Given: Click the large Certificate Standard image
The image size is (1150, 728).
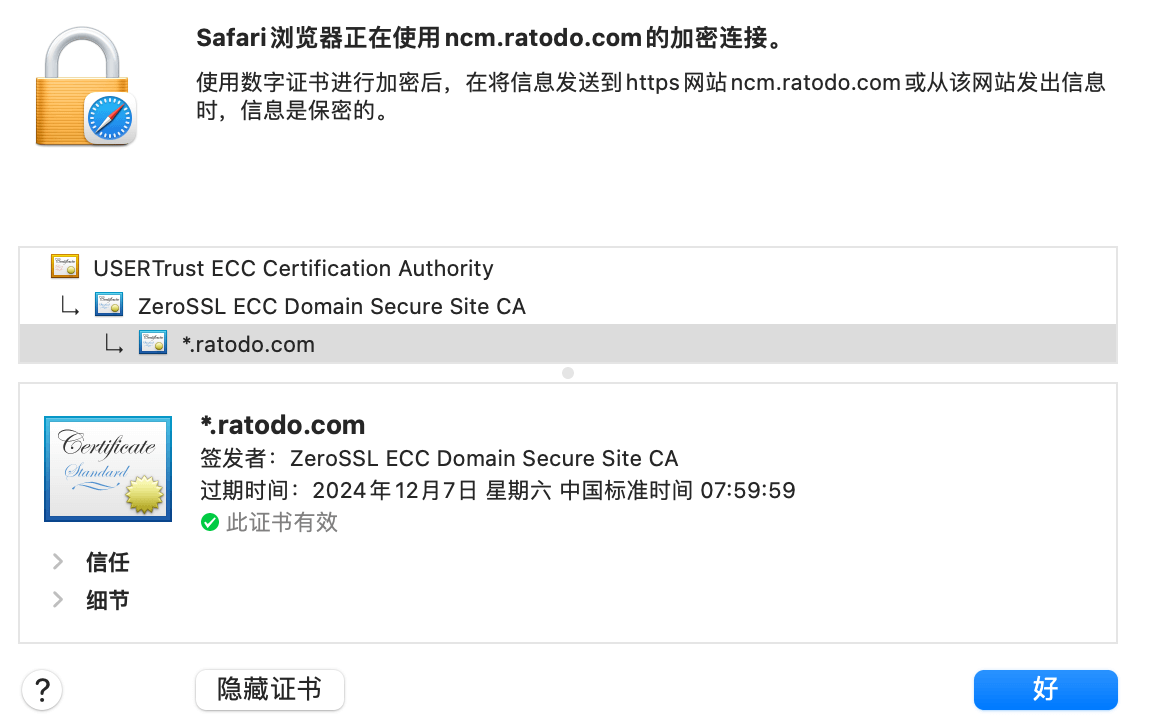Looking at the screenshot, I should (x=100, y=468).
